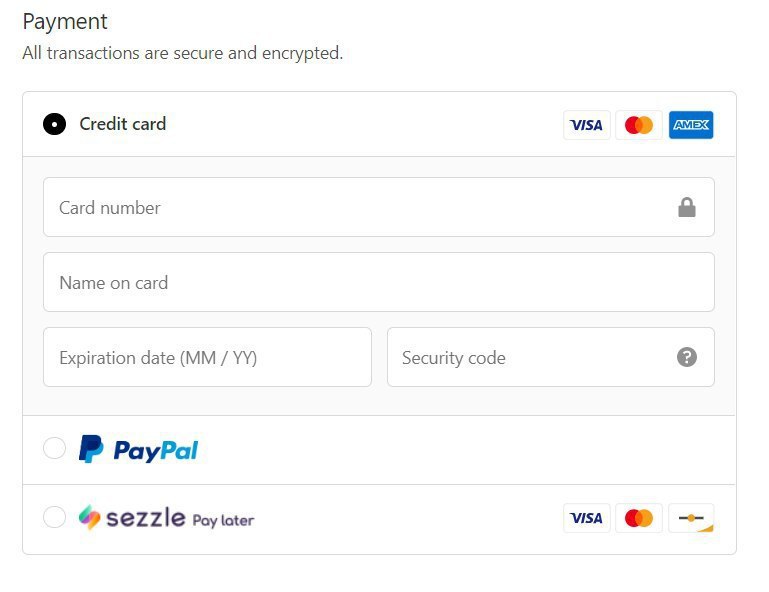Click the American Express card icon

691,125
